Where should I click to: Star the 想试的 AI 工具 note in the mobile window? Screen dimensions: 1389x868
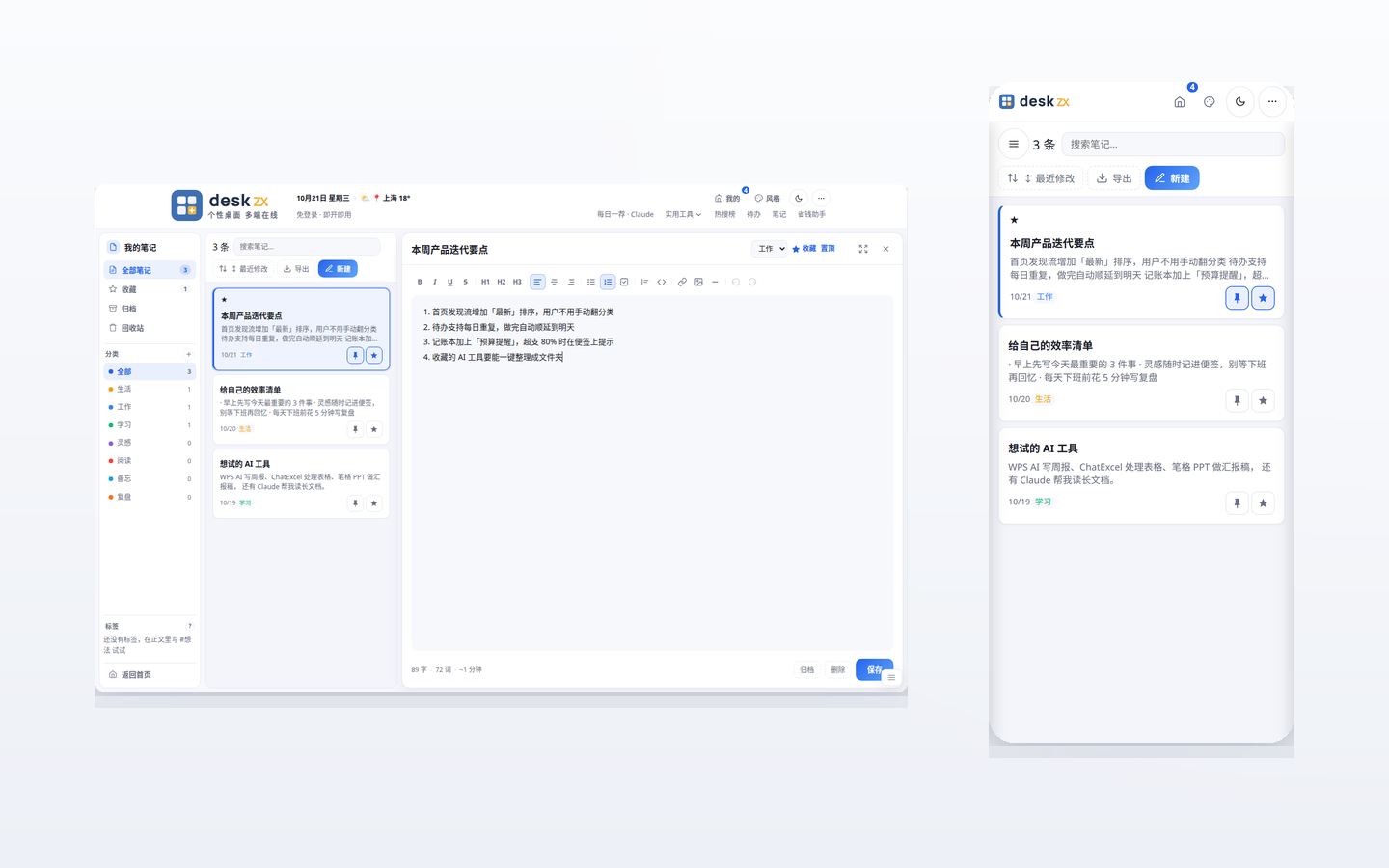point(1263,502)
